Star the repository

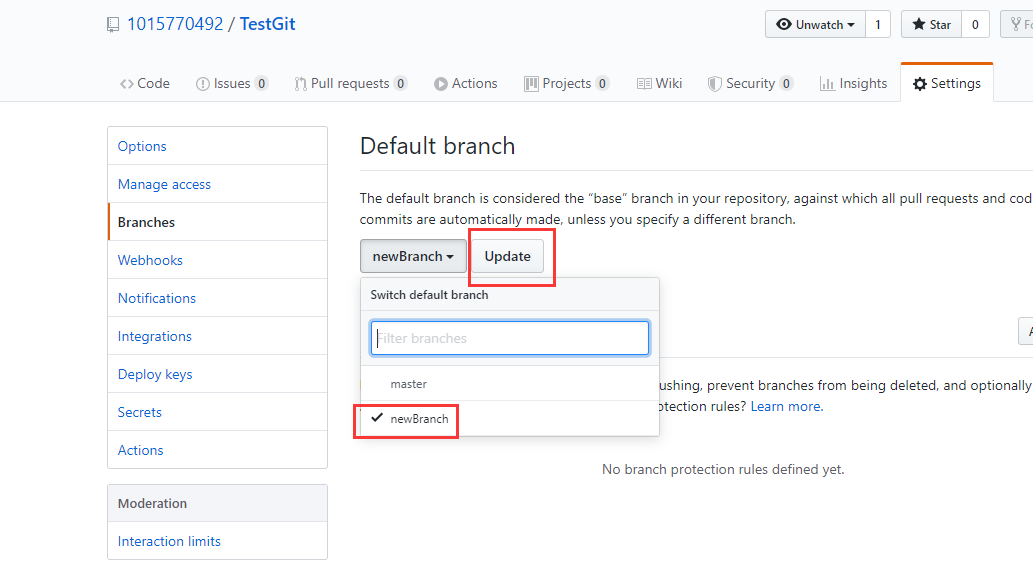(x=932, y=24)
